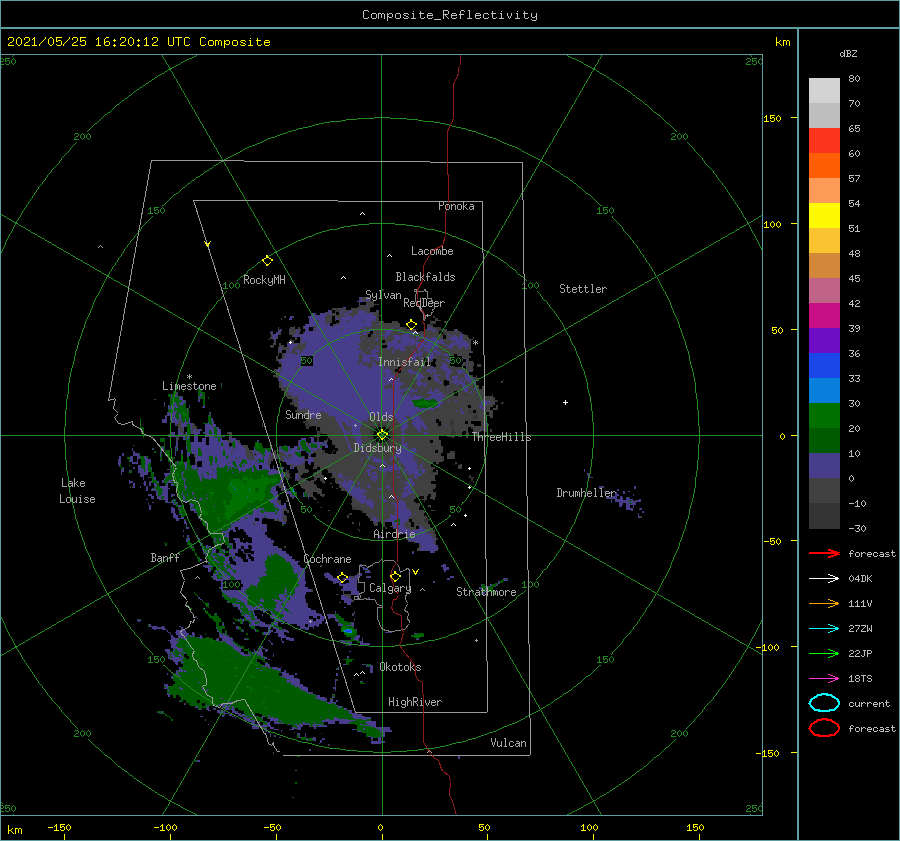The height and width of the screenshot is (841, 900).
Task: Click the yellow diamond marker near Cochrane
Action: coord(343,578)
